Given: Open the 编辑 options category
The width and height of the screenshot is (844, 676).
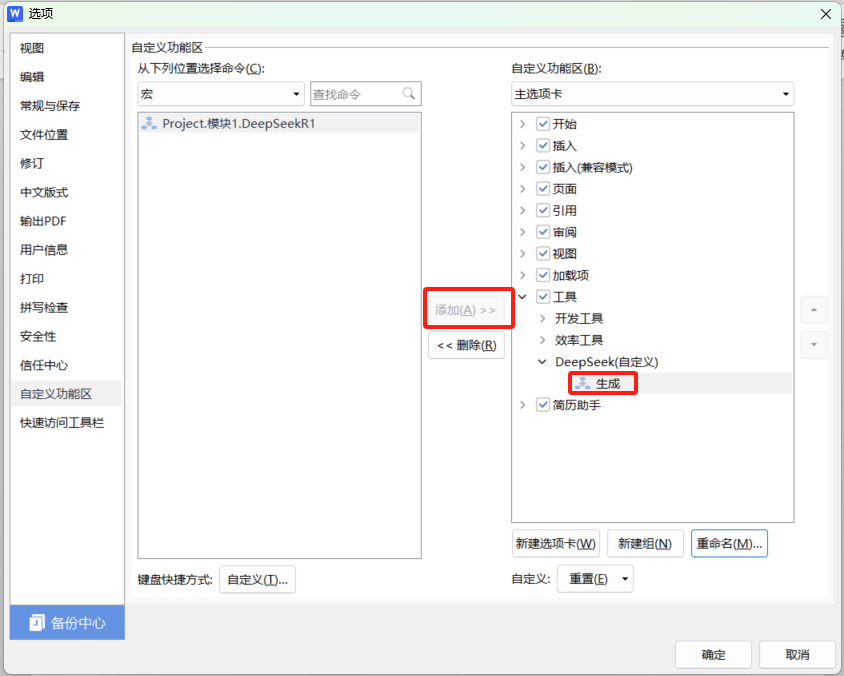Looking at the screenshot, I should [x=67, y=77].
